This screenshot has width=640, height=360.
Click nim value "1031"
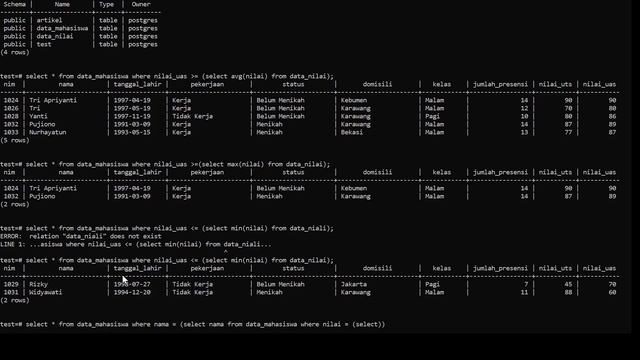point(11,292)
